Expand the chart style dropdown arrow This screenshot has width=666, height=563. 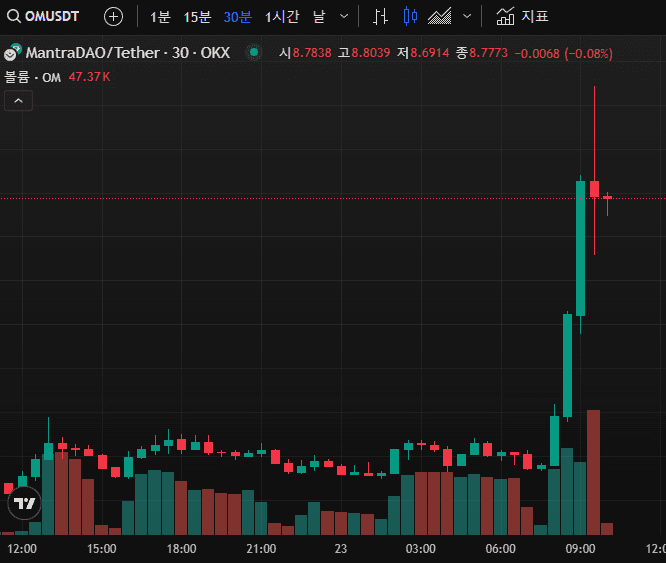[x=467, y=17]
